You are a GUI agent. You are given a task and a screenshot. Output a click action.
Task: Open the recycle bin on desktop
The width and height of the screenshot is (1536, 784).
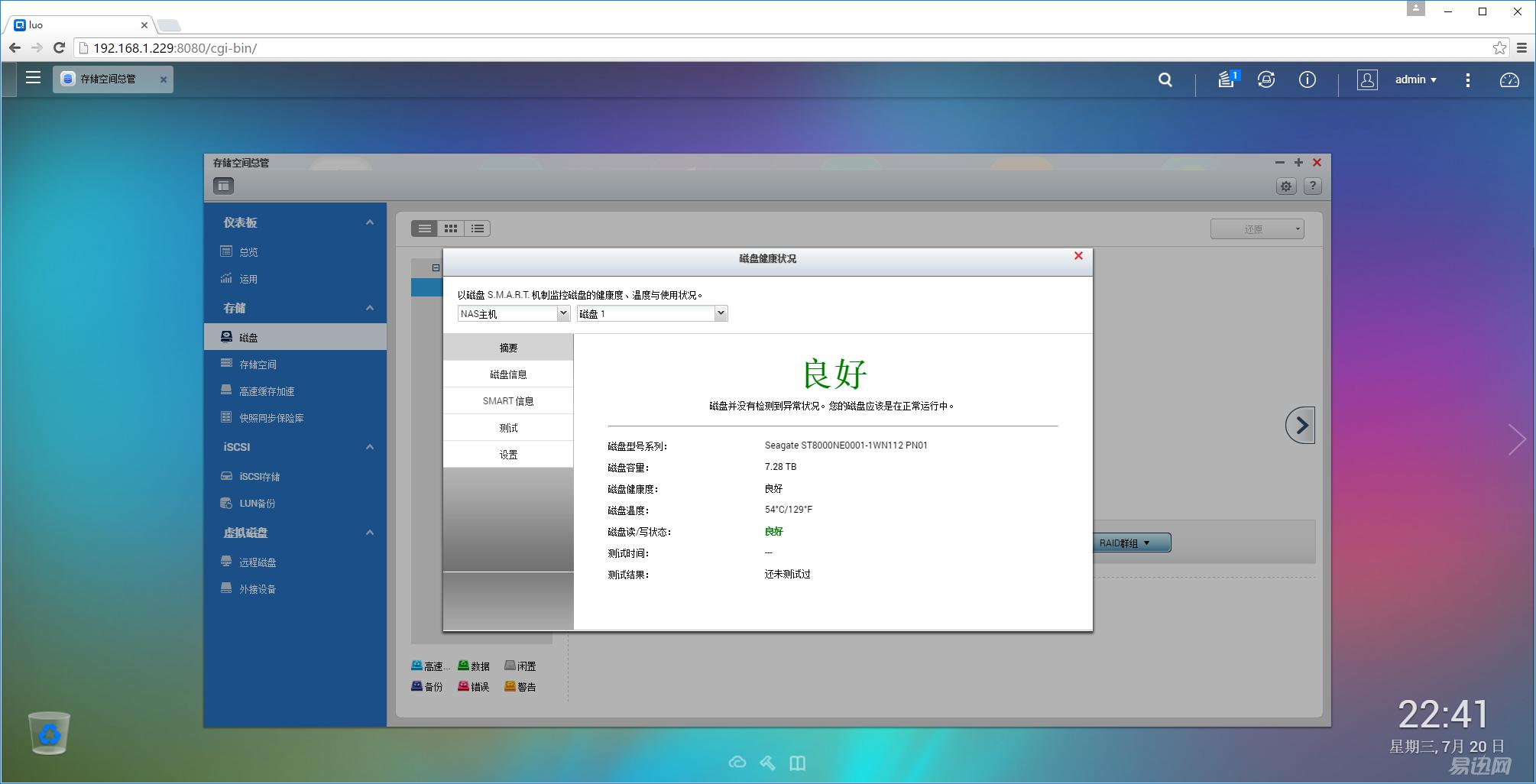tap(50, 732)
